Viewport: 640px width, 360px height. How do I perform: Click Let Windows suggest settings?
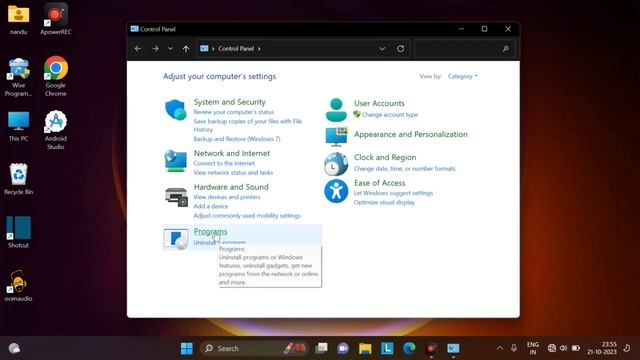(393, 193)
